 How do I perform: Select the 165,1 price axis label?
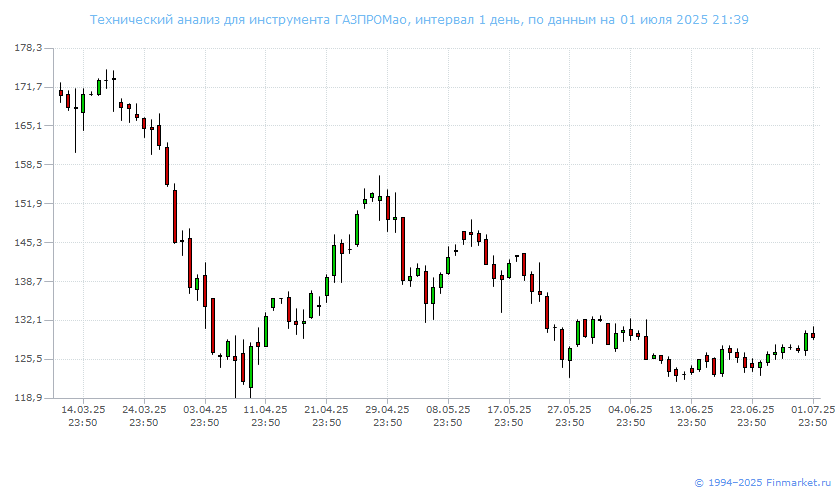pyautogui.click(x=28, y=125)
